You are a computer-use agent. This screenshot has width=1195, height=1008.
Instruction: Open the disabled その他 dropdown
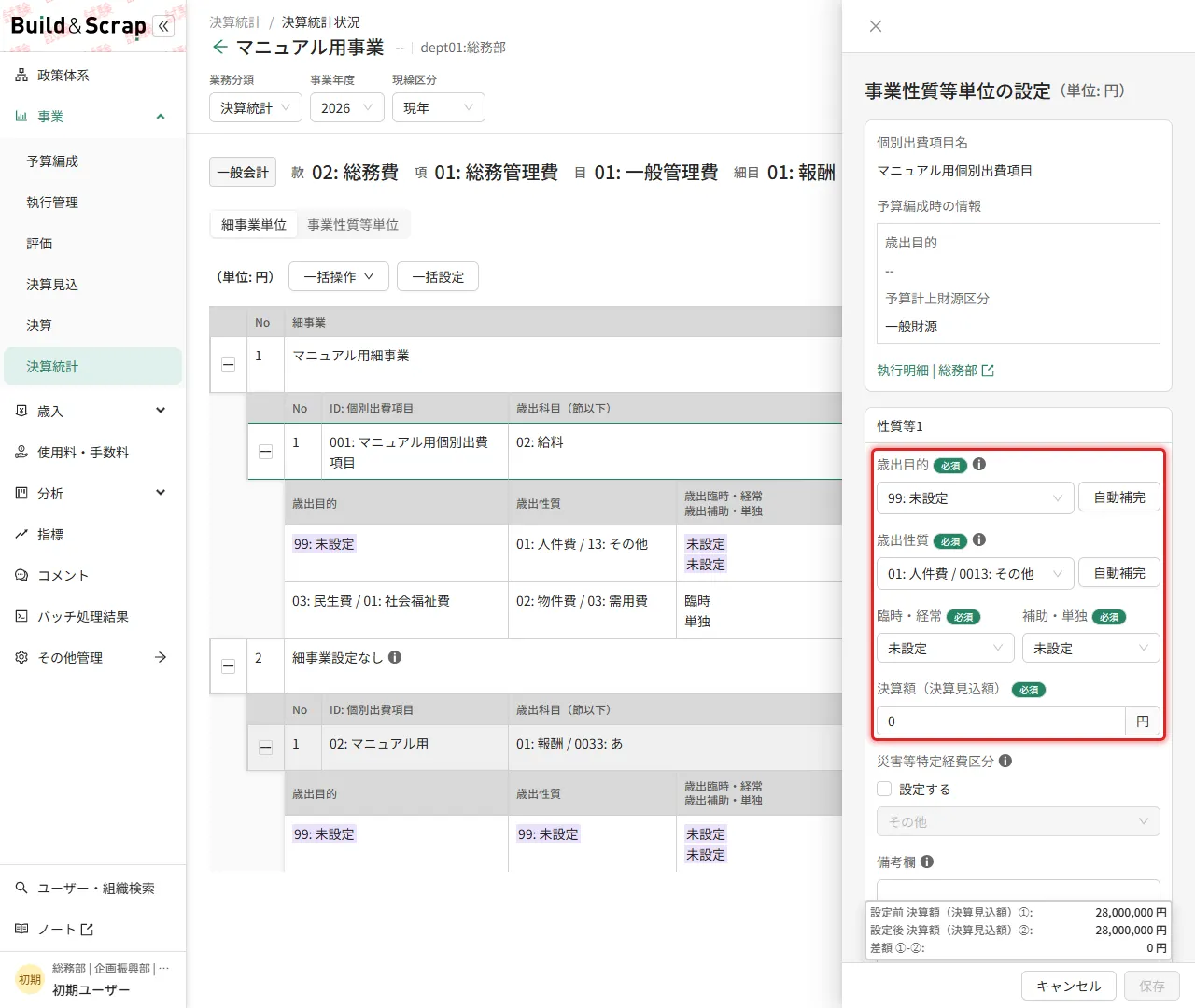coord(1019,821)
